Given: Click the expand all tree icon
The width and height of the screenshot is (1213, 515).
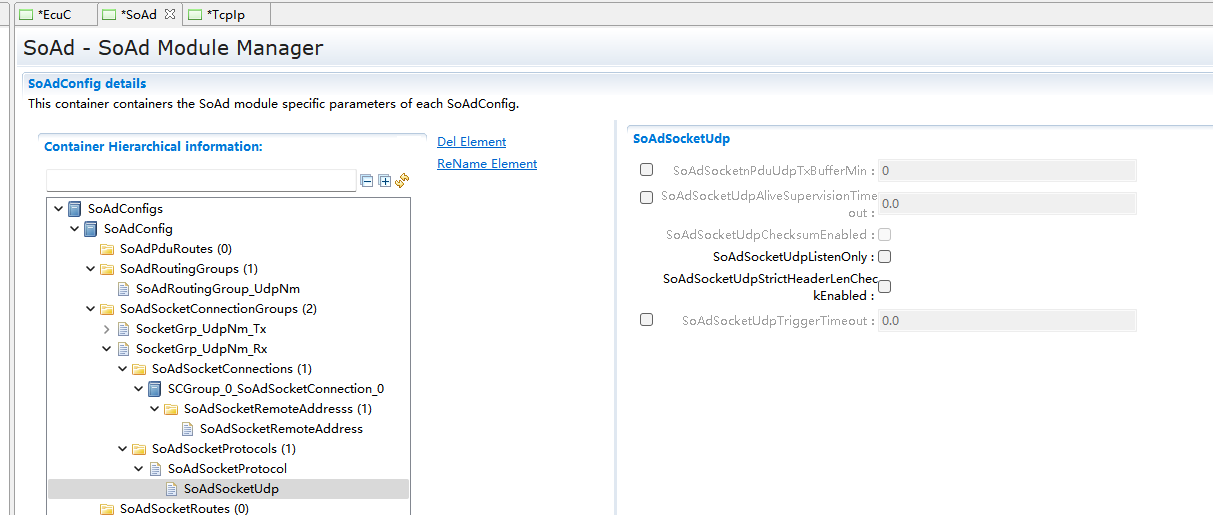Looking at the screenshot, I should pos(384,181).
